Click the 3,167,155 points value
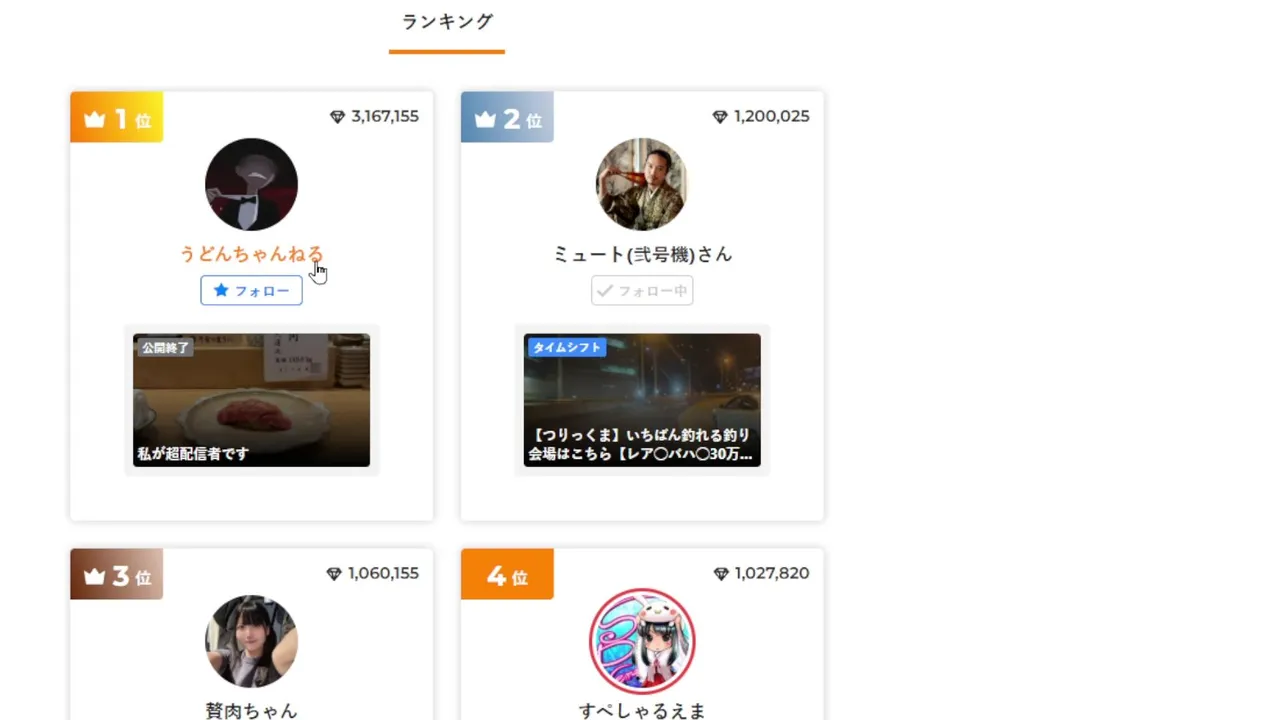This screenshot has height=720, width=1280. click(x=385, y=117)
